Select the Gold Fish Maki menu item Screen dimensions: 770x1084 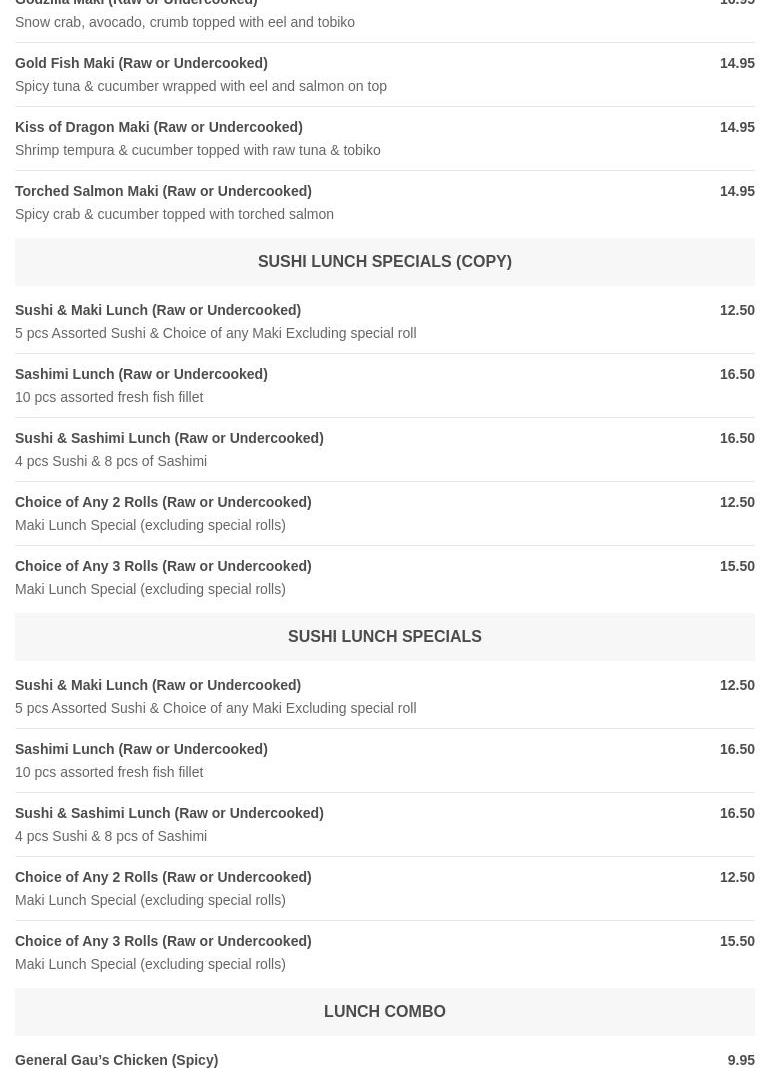pyautogui.click(x=141, y=63)
